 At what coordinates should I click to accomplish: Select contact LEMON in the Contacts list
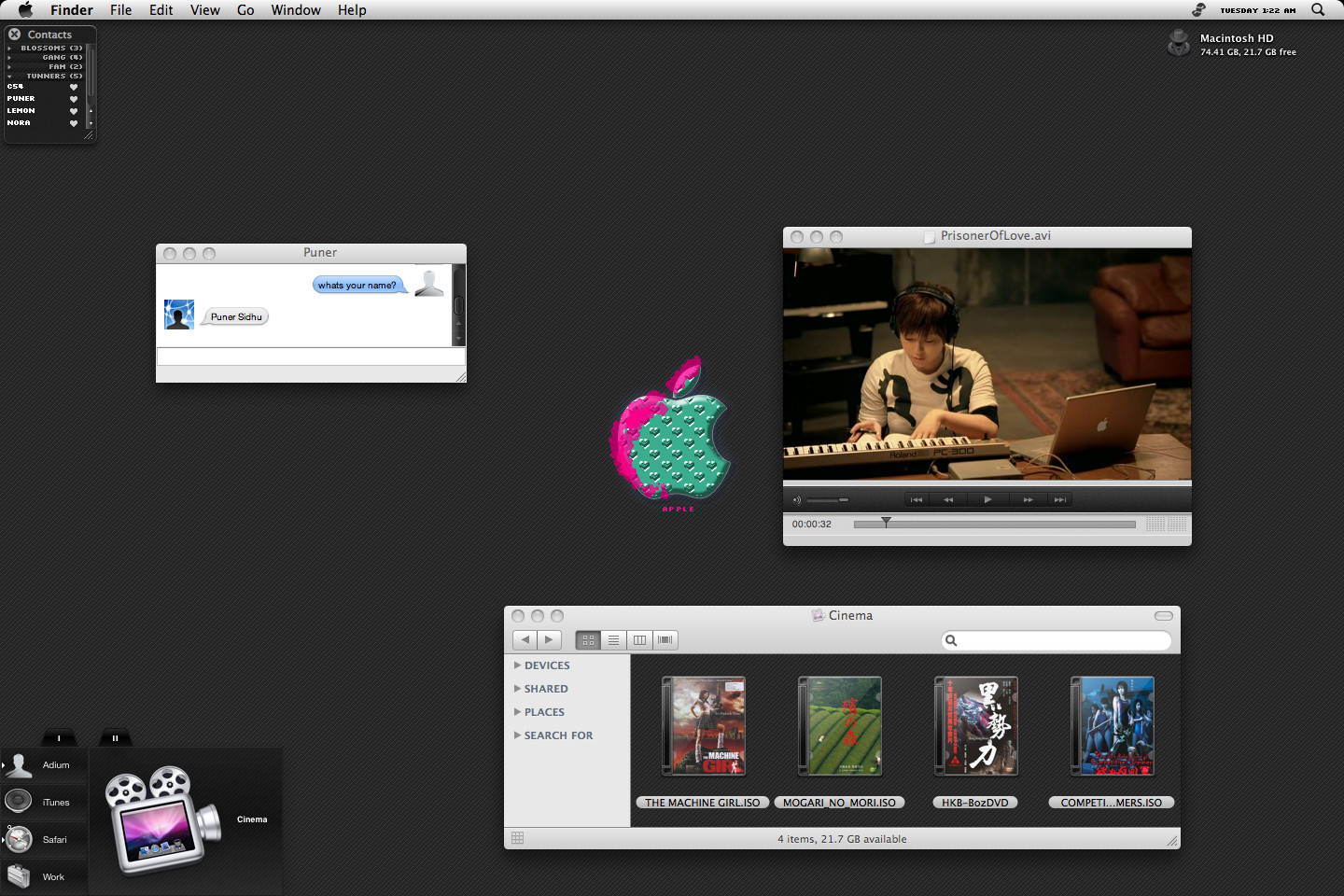pos(21,111)
